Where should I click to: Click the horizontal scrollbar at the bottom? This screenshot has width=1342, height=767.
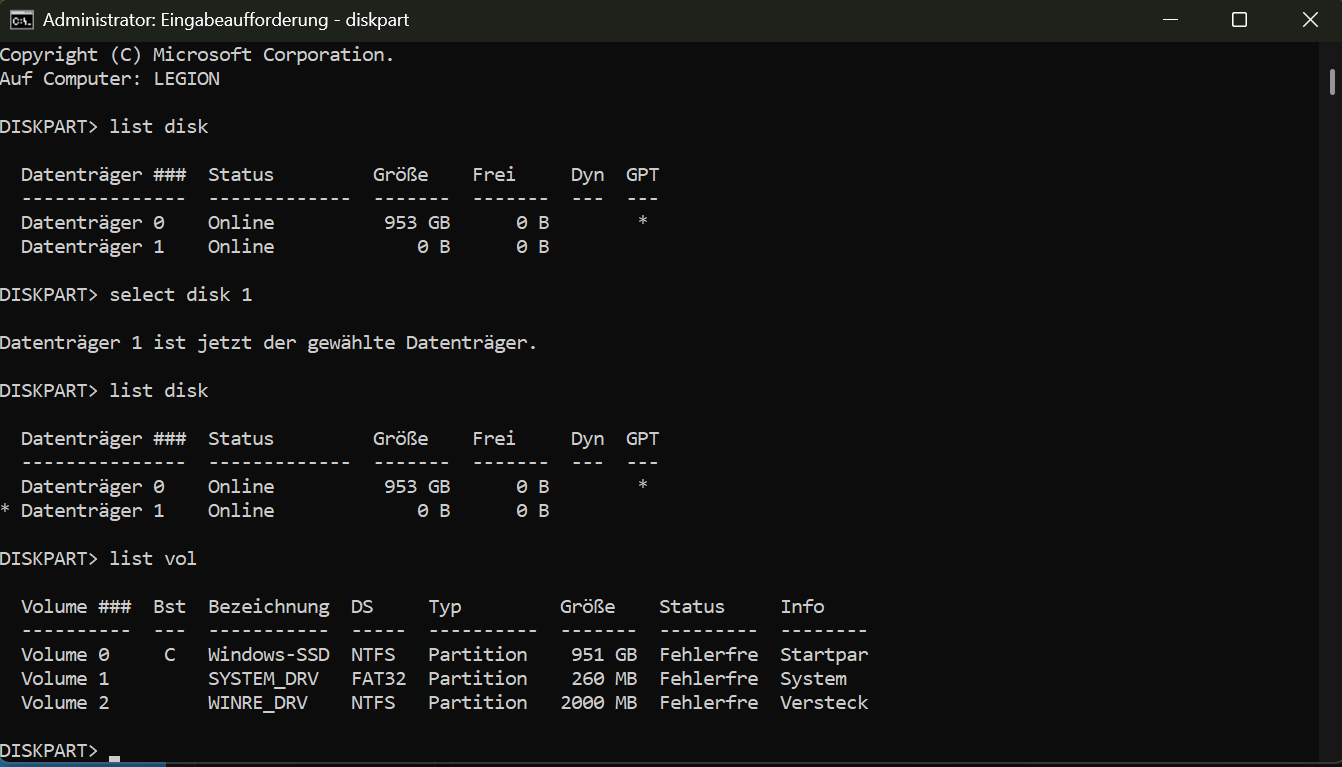(80, 763)
